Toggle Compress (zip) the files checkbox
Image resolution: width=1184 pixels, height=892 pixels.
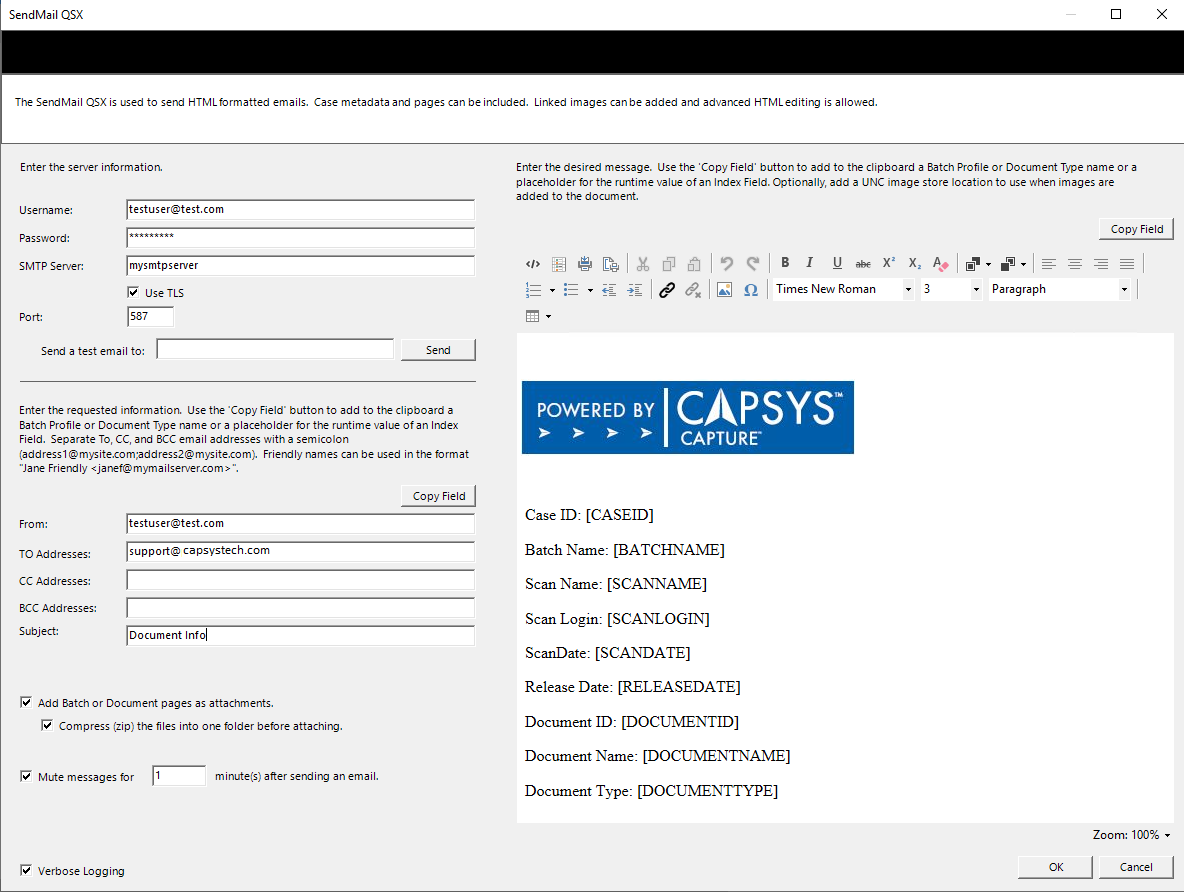pos(47,725)
